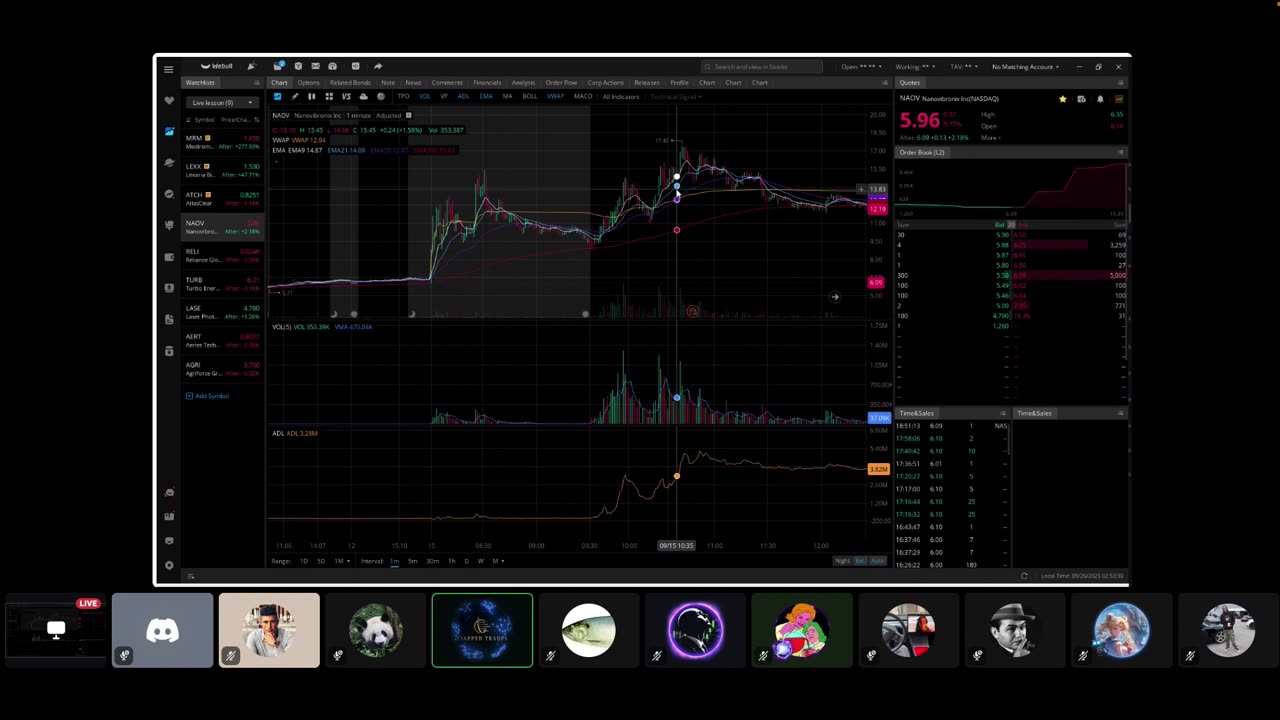Open the Technical Signal dropdown
The height and width of the screenshot is (720, 1280).
point(675,96)
